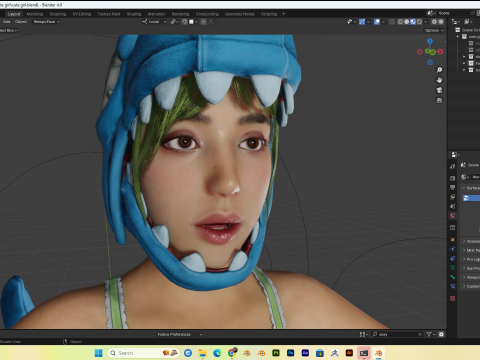The height and width of the screenshot is (360, 480).
Task: Add a new workspace with plus button
Action: click(x=284, y=14)
